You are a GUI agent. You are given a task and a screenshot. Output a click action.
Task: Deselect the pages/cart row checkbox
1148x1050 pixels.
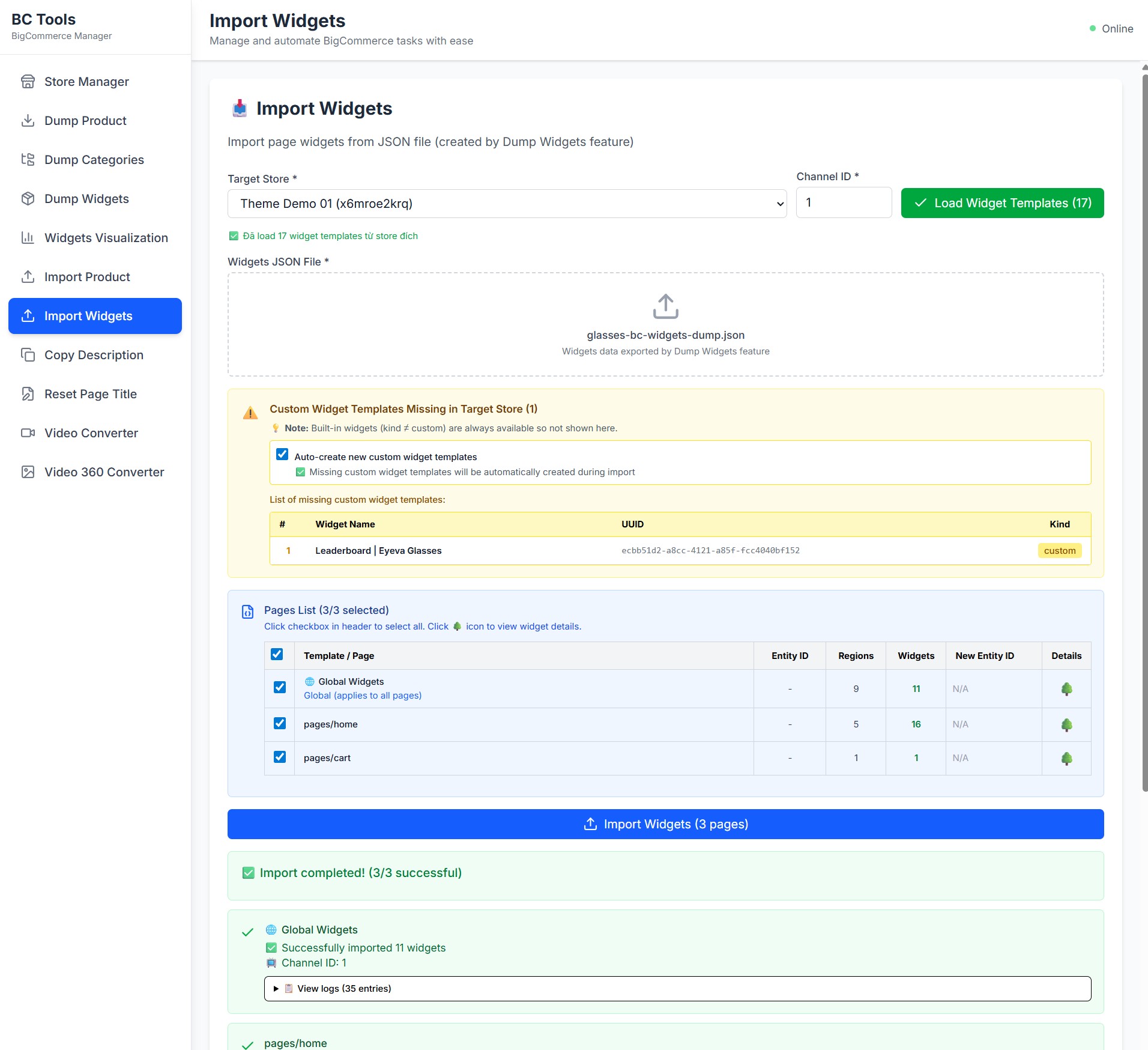click(x=280, y=757)
